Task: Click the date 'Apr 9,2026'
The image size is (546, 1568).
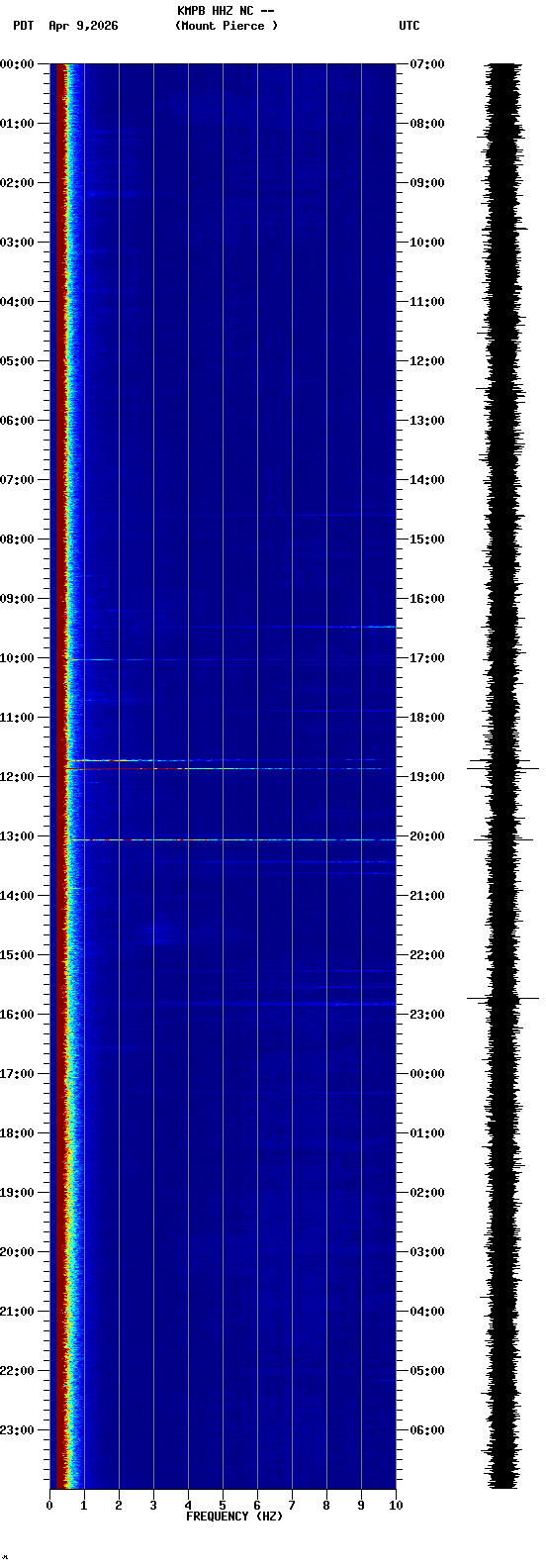Action: pyautogui.click(x=83, y=26)
